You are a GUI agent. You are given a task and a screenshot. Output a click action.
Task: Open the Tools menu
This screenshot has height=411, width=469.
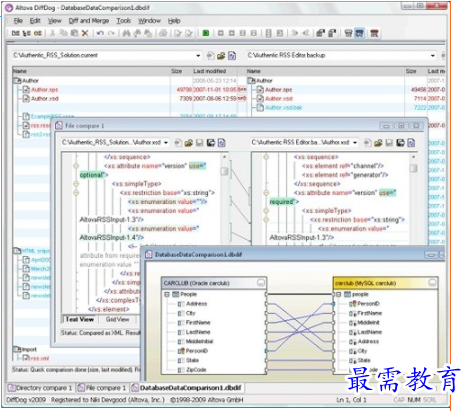124,21
